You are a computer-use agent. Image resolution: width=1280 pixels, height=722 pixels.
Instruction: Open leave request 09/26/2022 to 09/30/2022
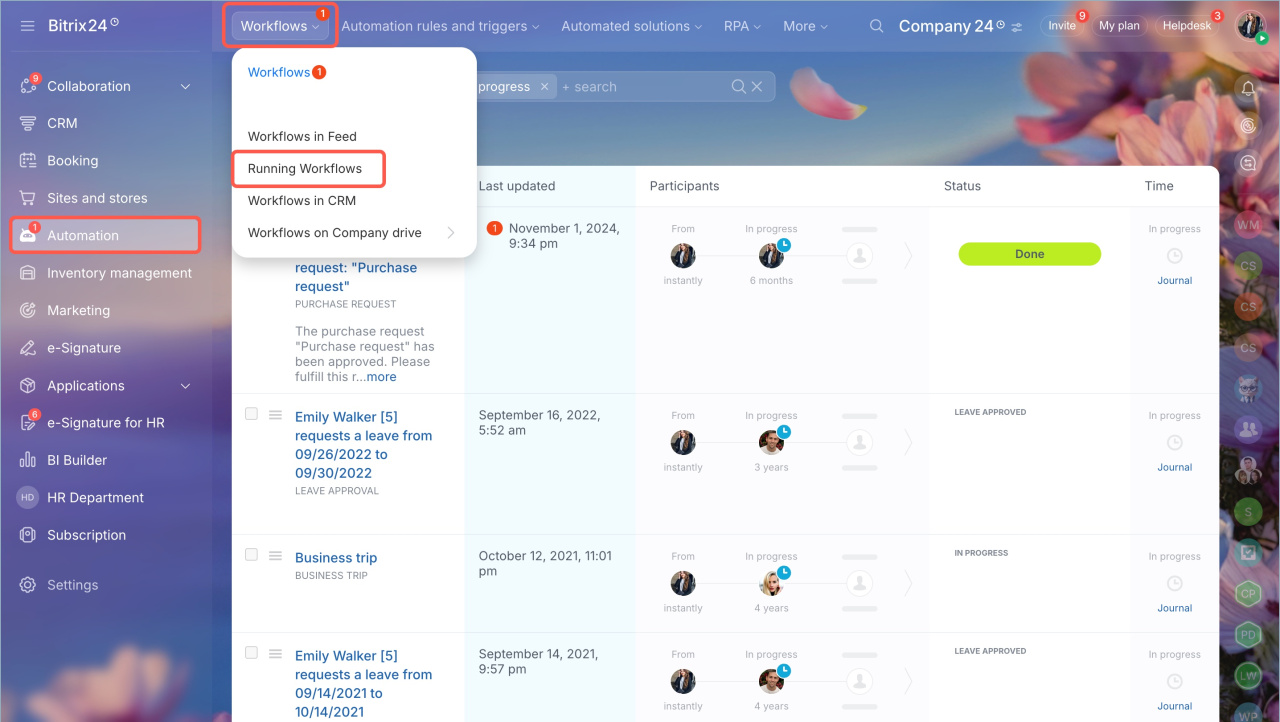(x=364, y=445)
